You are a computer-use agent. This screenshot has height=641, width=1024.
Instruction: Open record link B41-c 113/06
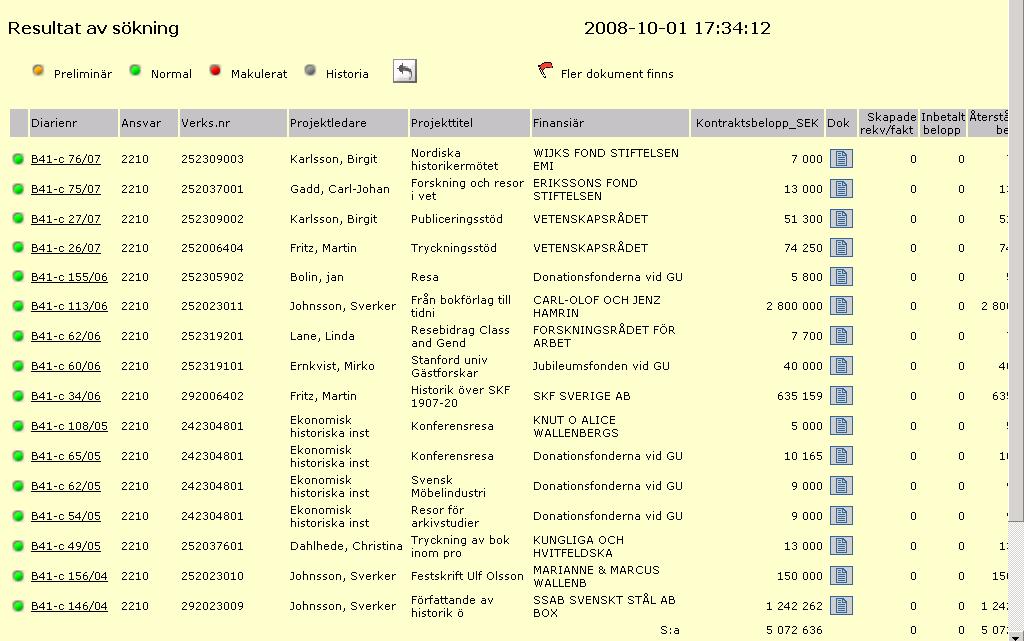pyautogui.click(x=69, y=305)
